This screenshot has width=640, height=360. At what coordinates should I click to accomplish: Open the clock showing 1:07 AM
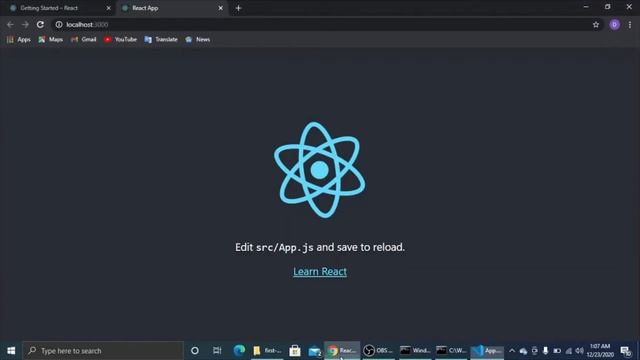[x=600, y=351]
